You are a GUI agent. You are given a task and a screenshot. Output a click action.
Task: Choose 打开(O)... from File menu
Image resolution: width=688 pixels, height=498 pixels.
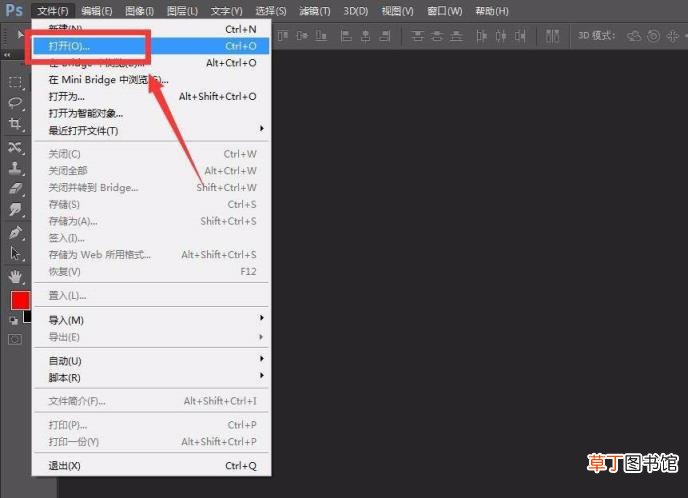click(x=152, y=46)
